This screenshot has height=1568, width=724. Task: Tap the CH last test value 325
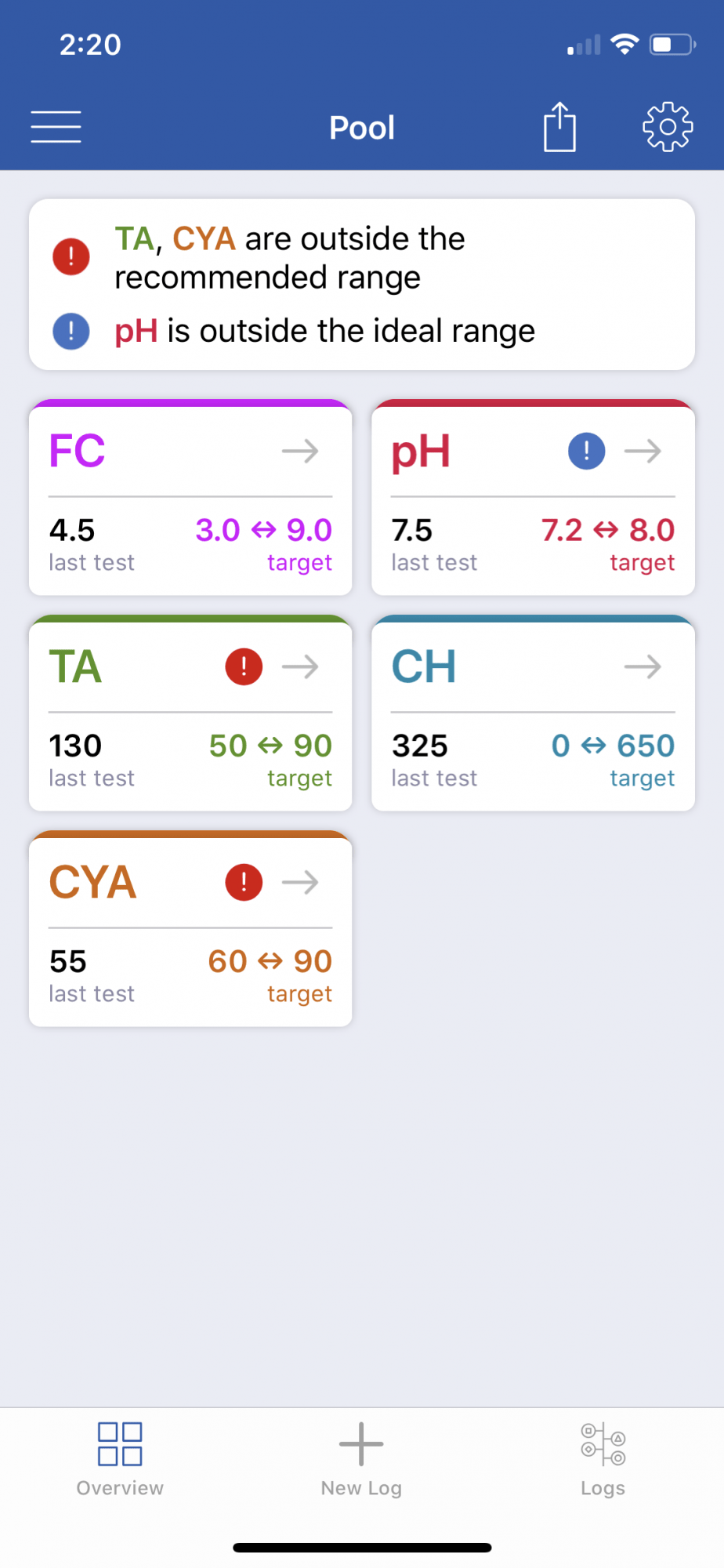coord(420,746)
